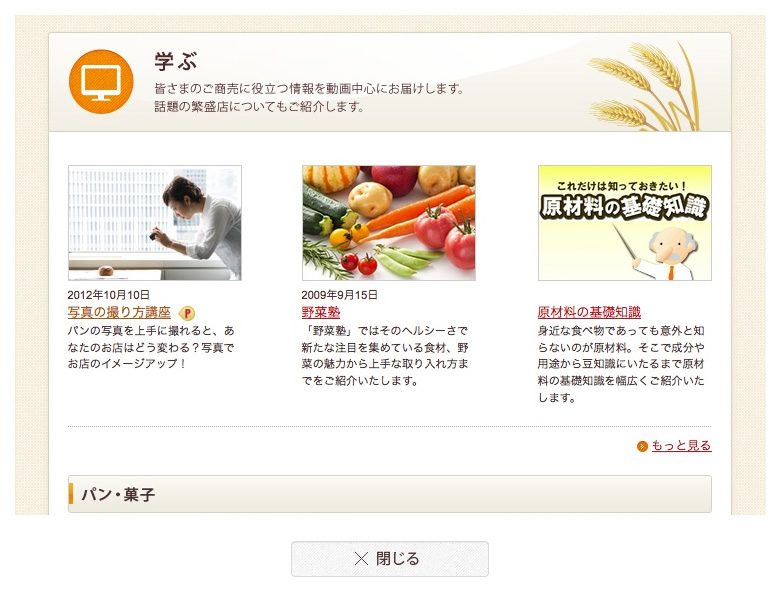Click the wheat ears decoration in header

point(646,86)
